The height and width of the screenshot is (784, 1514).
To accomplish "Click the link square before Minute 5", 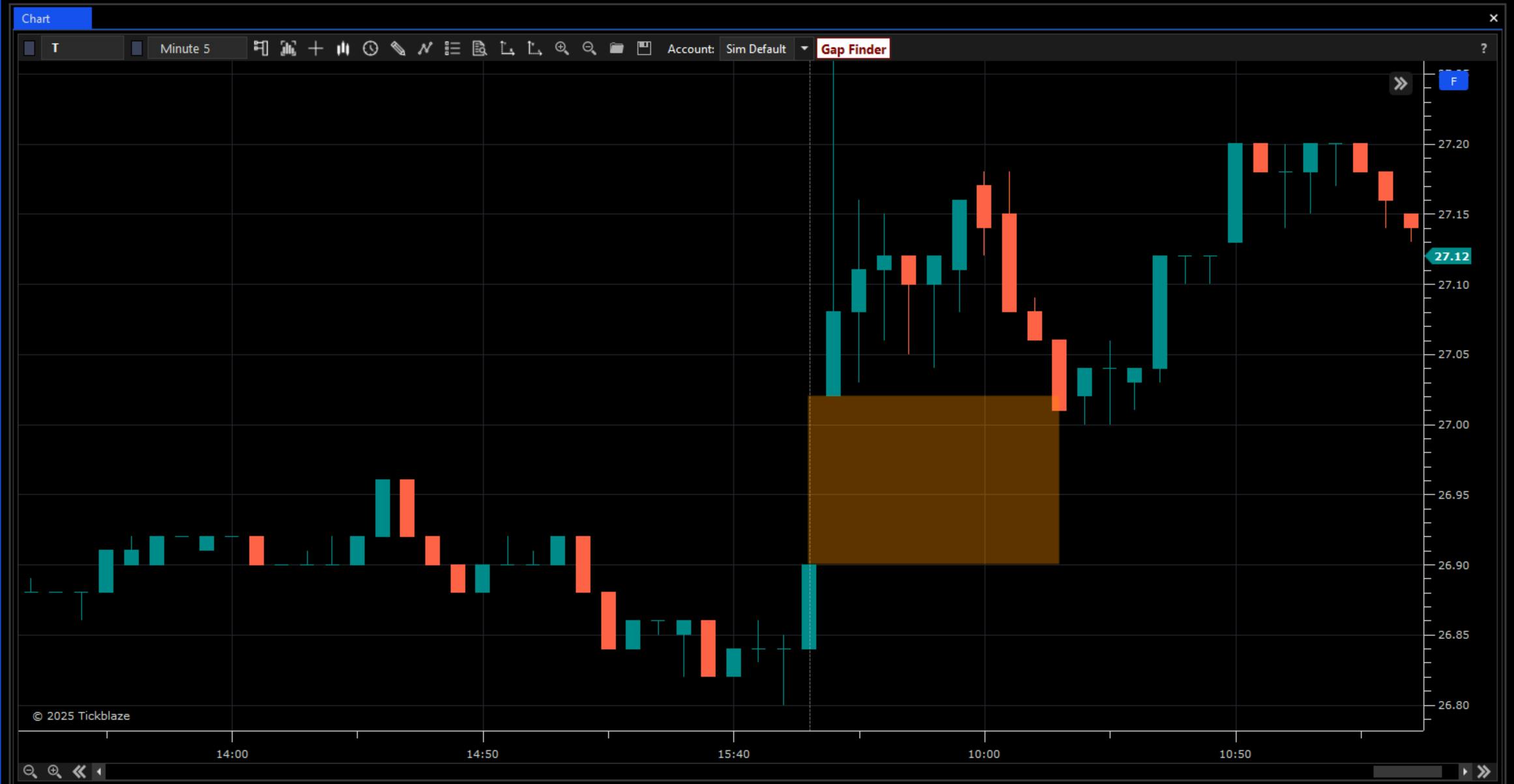I will (x=137, y=48).
